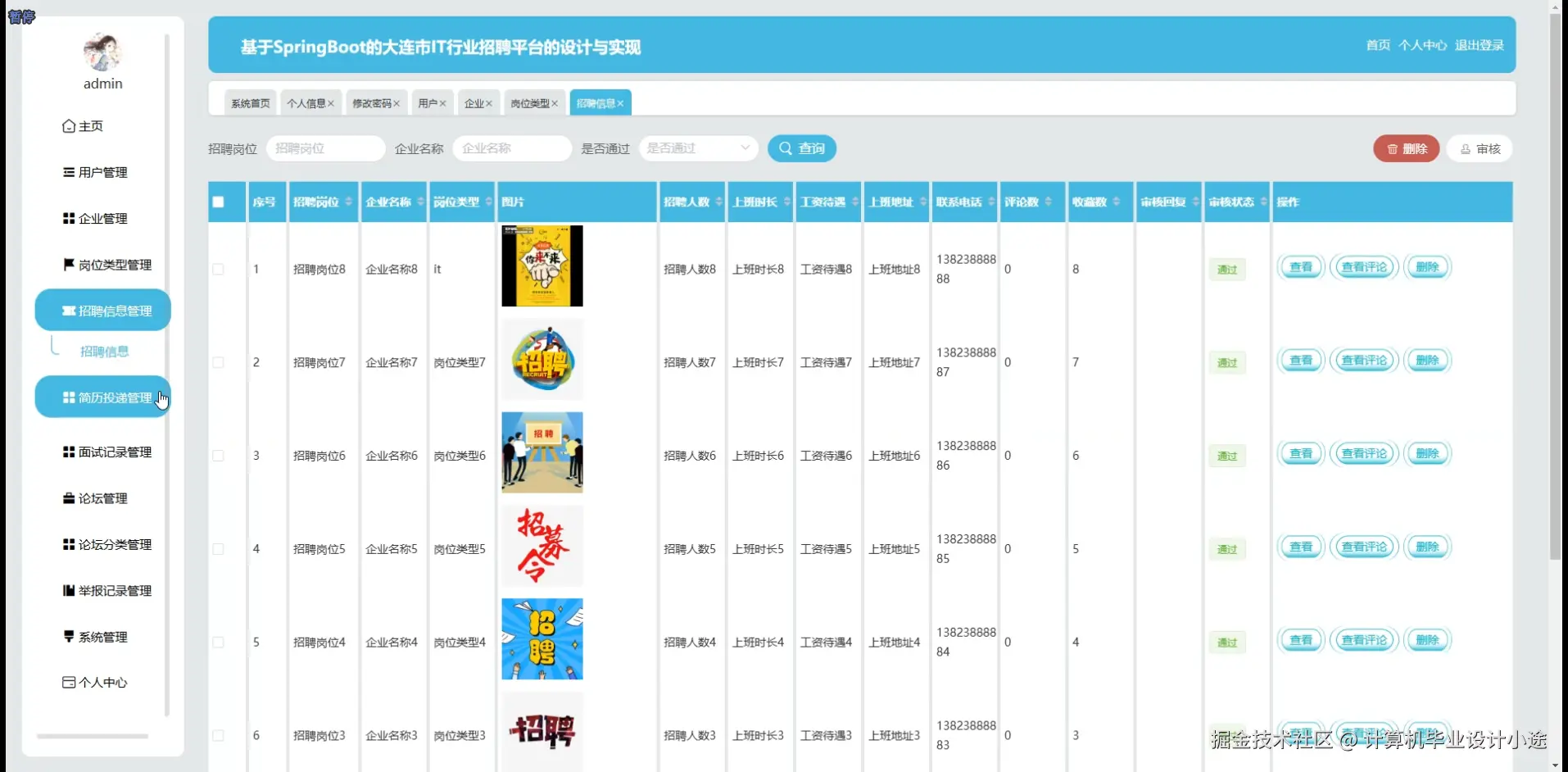1568x772 pixels.
Task: Sort by 招聘人数 column arrows
Action: pyautogui.click(x=719, y=202)
